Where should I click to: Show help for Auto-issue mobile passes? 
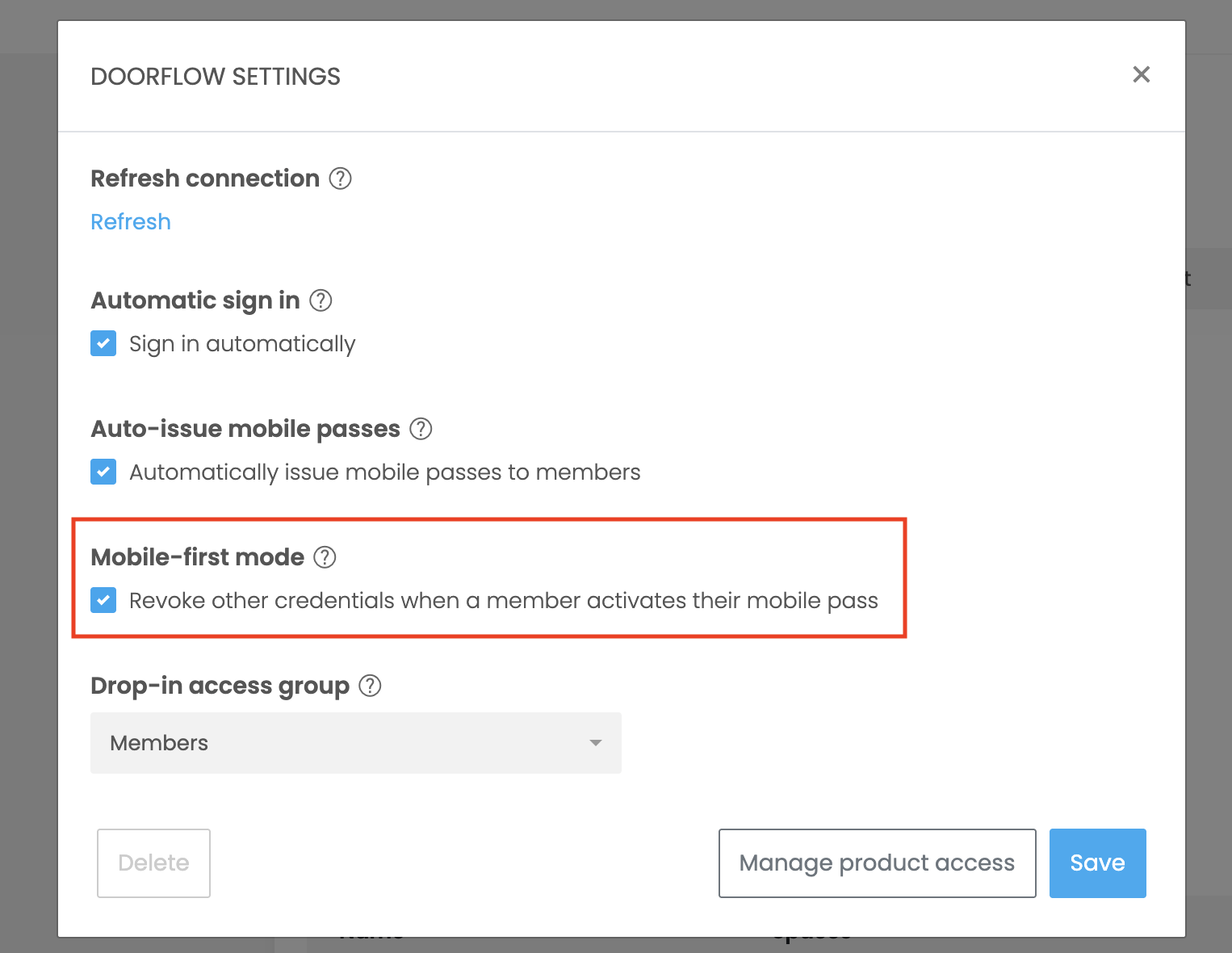[x=421, y=429]
